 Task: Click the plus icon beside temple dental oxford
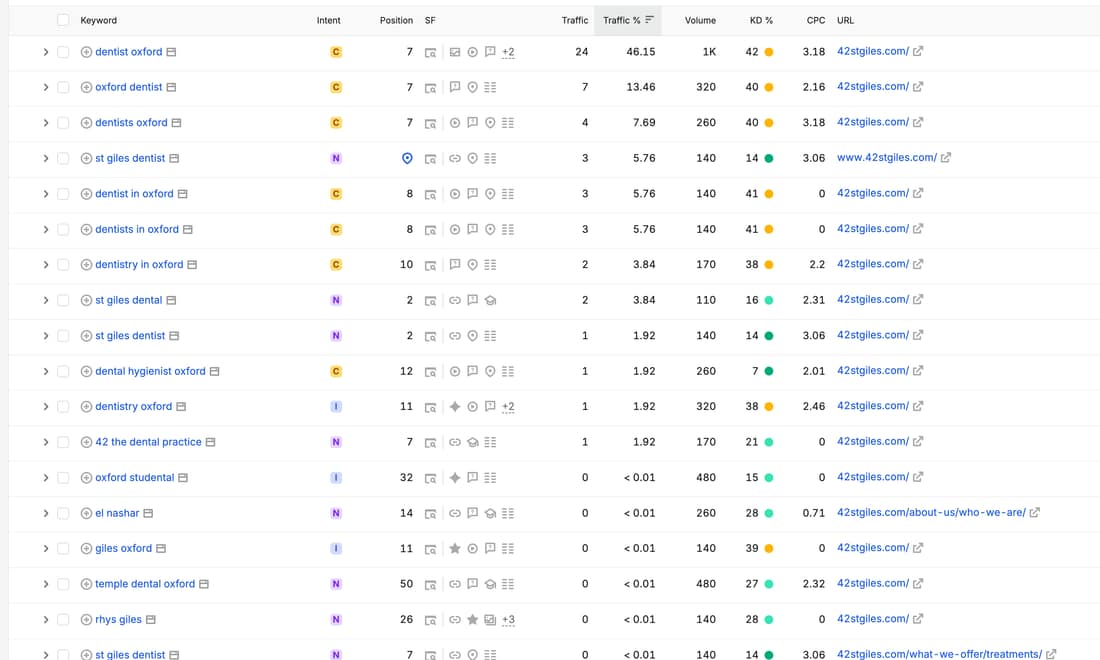click(x=86, y=584)
